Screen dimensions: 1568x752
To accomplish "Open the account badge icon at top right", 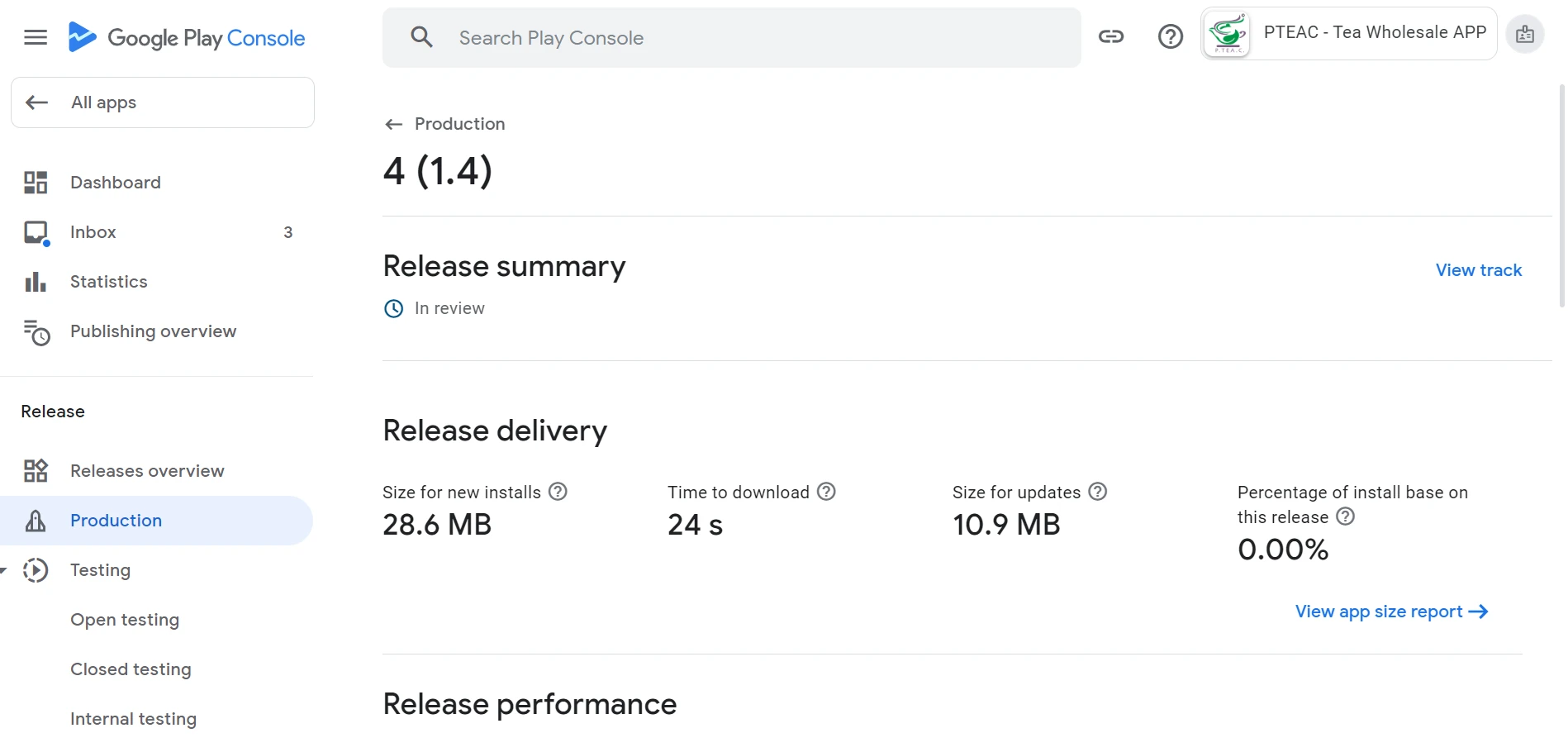I will (1525, 35).
